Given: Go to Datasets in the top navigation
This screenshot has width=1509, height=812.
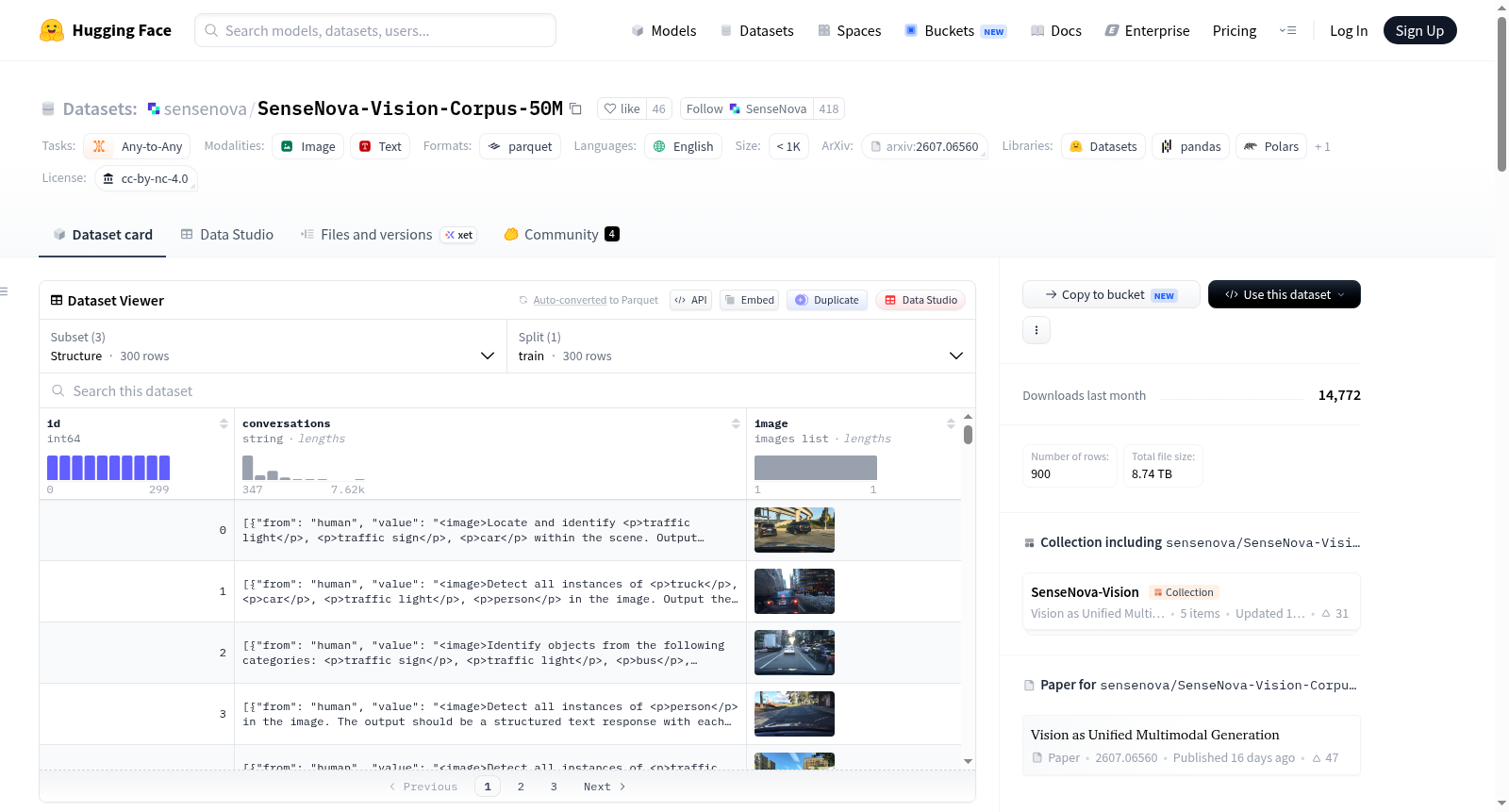Looking at the screenshot, I should pos(757,30).
